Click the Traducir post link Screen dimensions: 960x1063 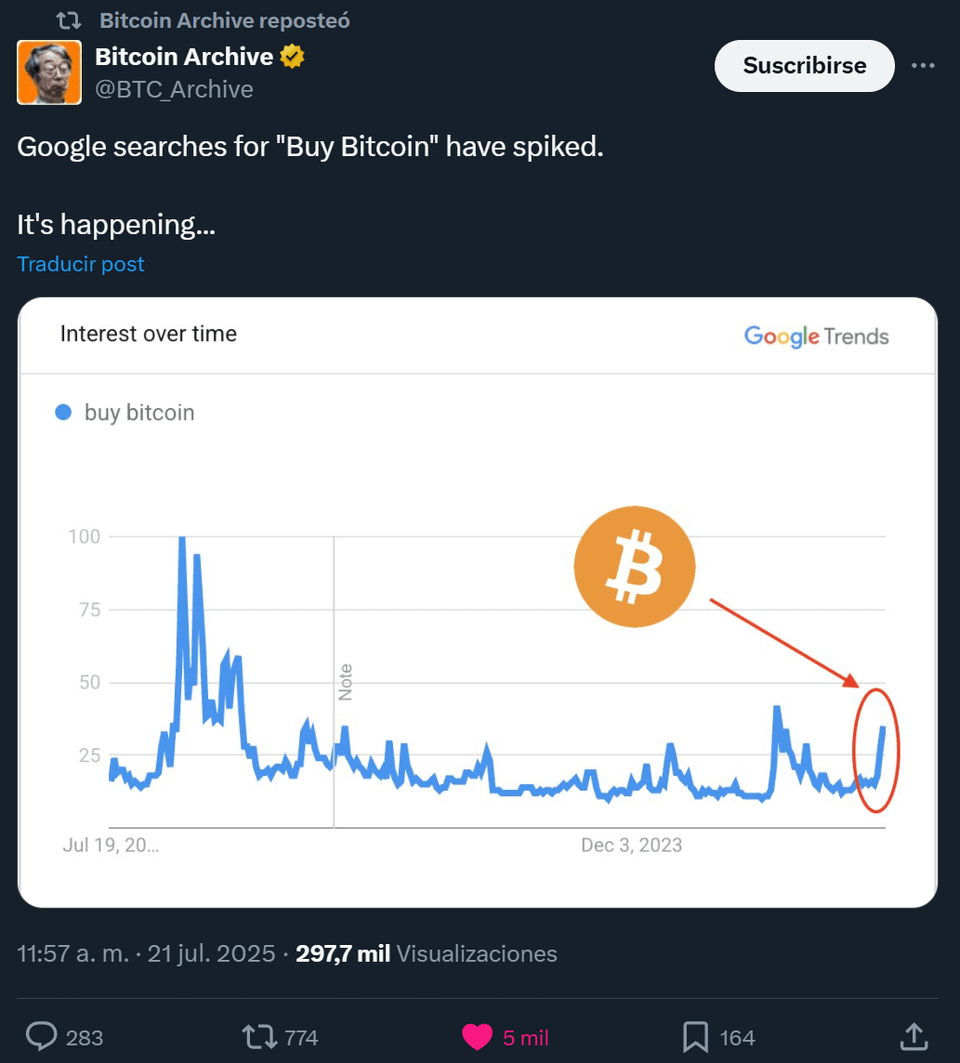81,264
